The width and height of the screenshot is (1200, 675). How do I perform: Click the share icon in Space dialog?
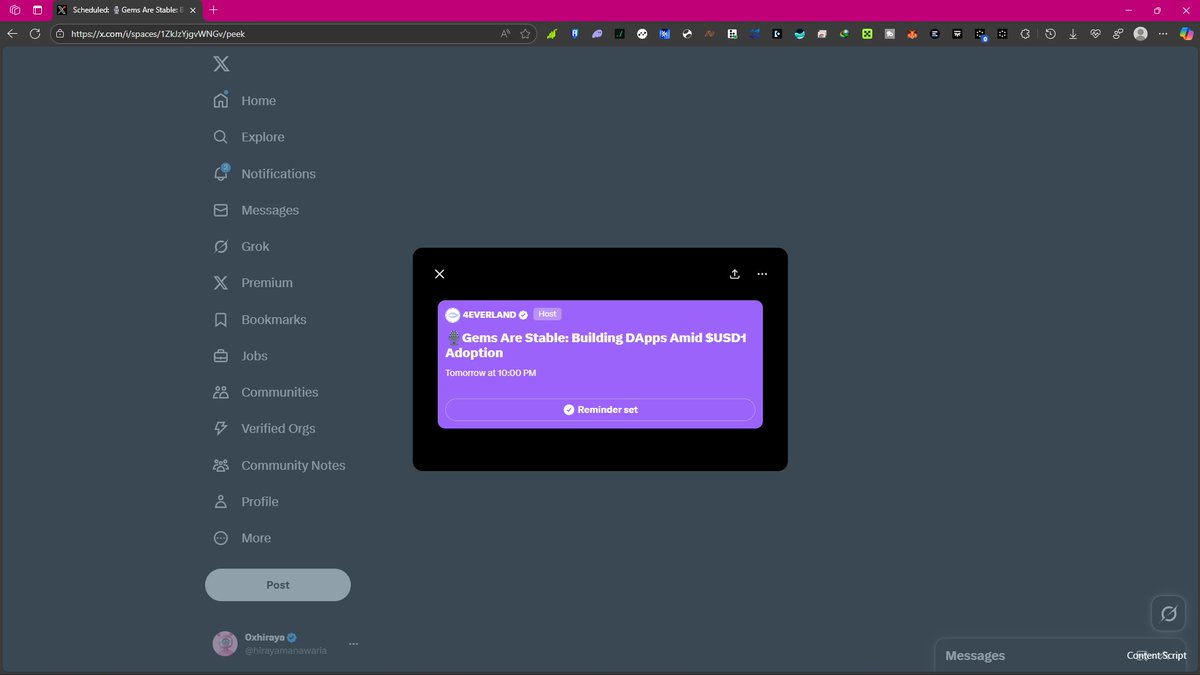[x=735, y=274]
